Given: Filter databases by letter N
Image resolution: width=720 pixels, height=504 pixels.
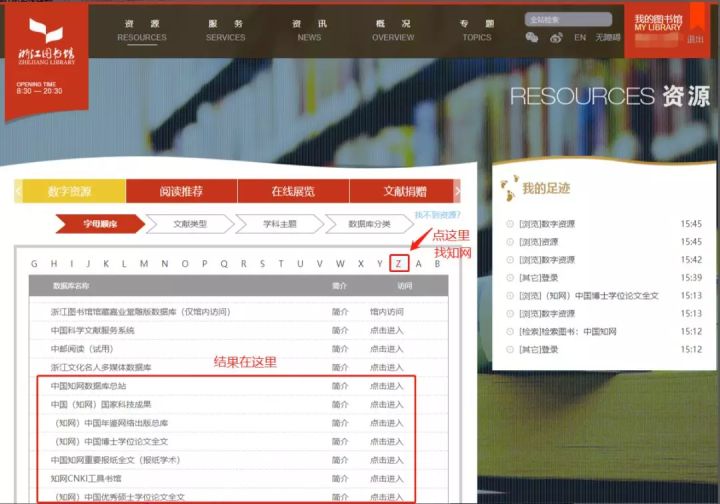Looking at the screenshot, I should [x=164, y=264].
